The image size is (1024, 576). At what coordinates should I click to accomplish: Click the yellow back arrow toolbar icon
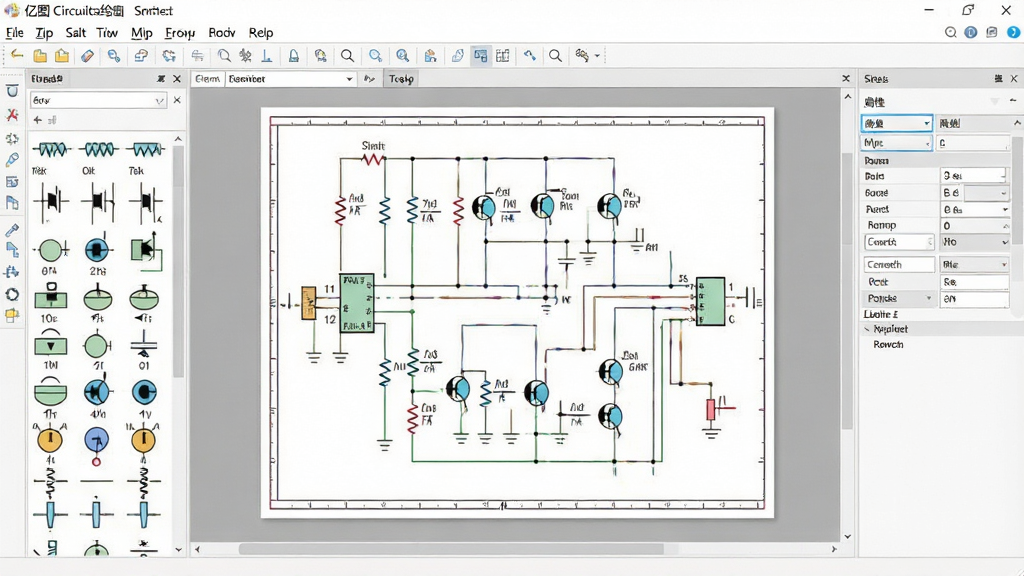point(17,56)
